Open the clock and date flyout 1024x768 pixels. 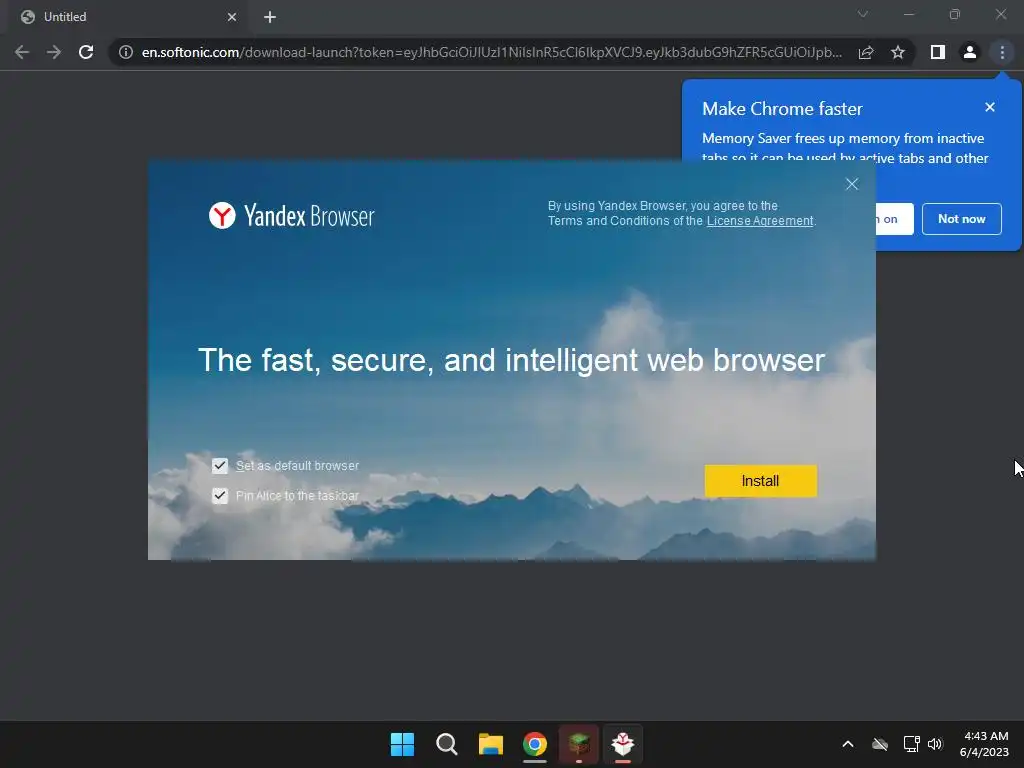pos(985,744)
